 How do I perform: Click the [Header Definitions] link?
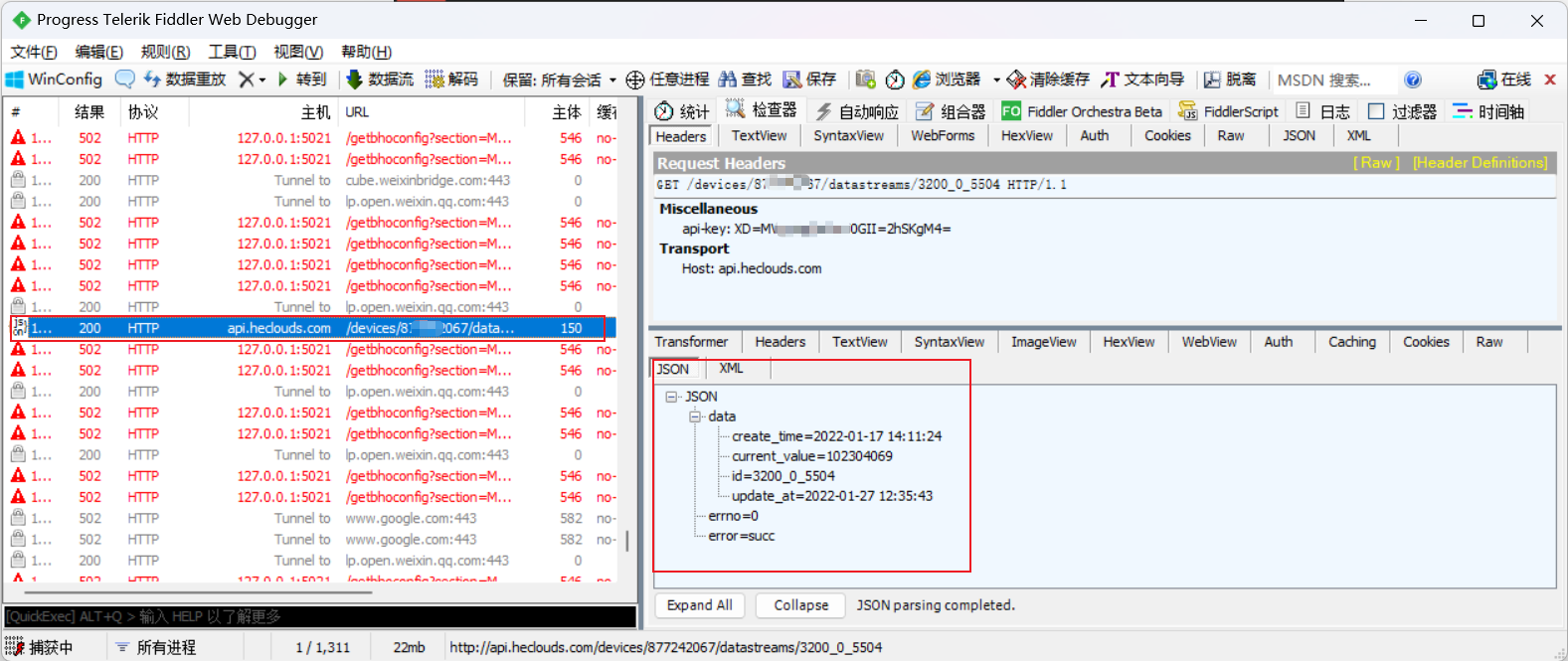pyautogui.click(x=1480, y=163)
